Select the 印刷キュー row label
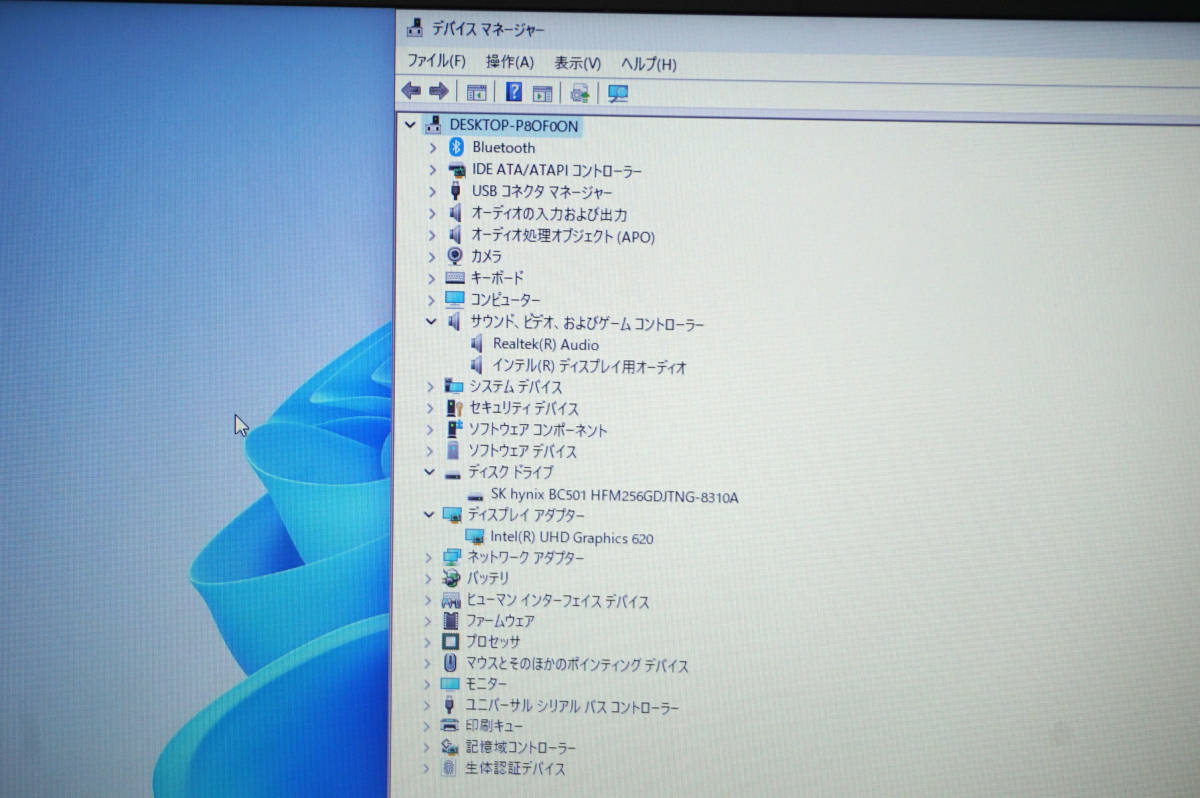This screenshot has height=798, width=1200. pyautogui.click(x=494, y=726)
